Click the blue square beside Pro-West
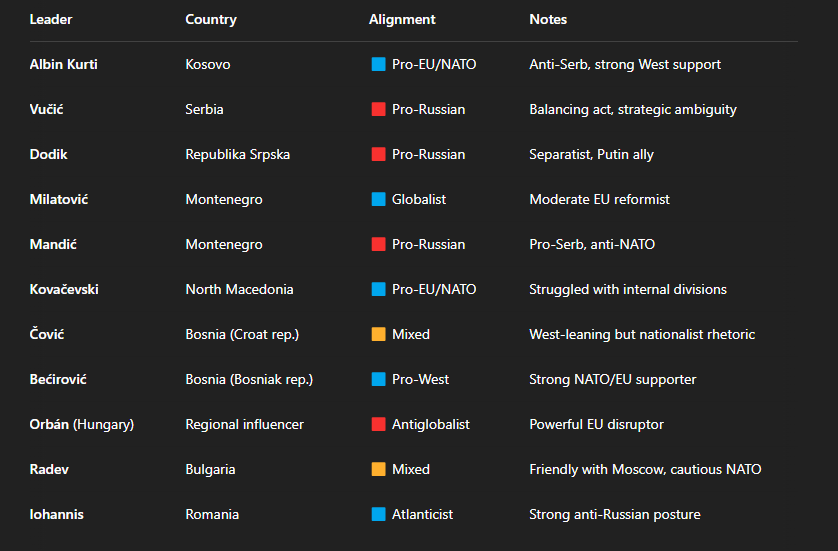838x551 pixels. pyautogui.click(x=378, y=379)
